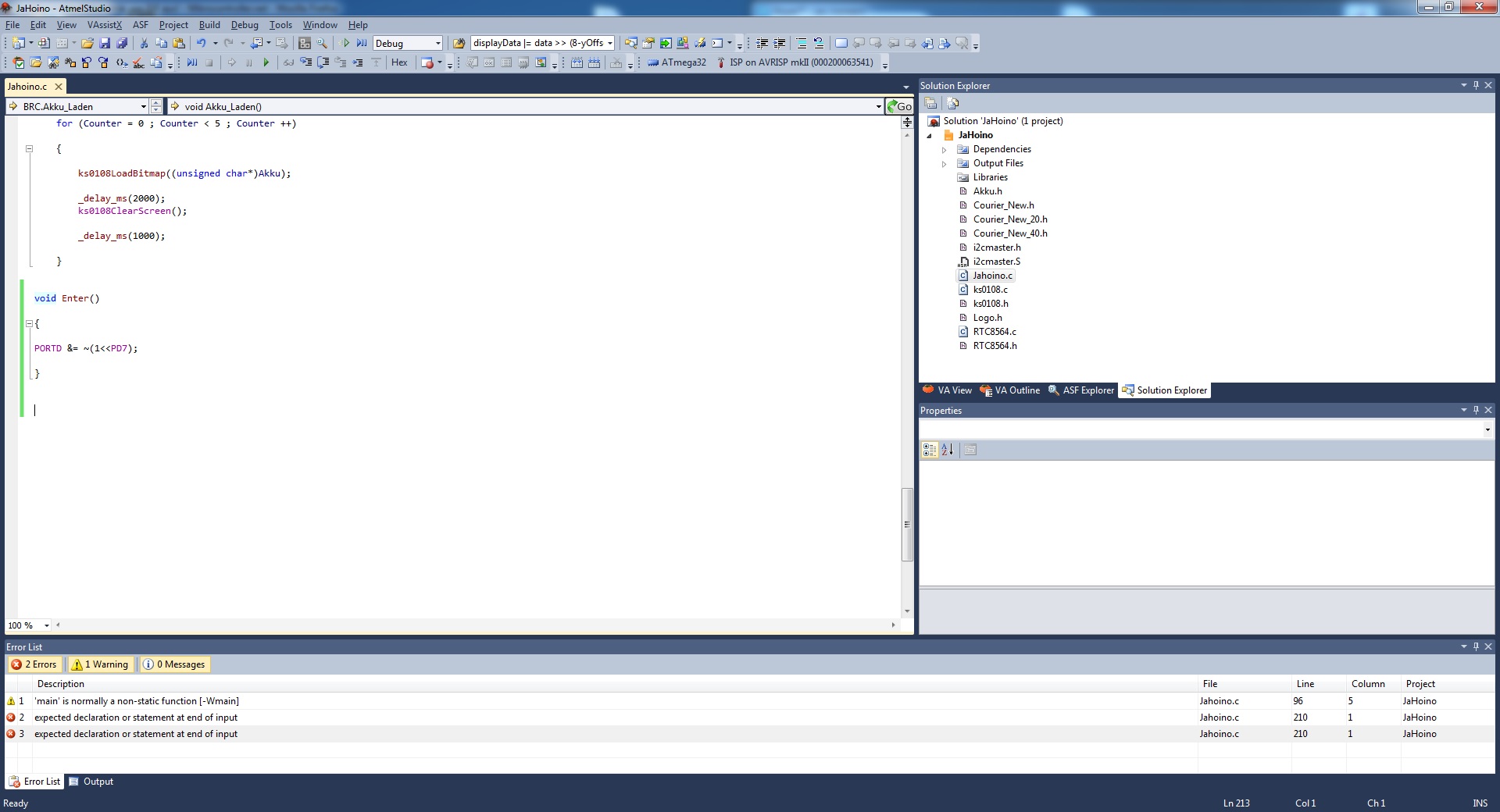Open ISP on AVRISP mkII tool settings
1500x812 pixels.
click(x=795, y=63)
